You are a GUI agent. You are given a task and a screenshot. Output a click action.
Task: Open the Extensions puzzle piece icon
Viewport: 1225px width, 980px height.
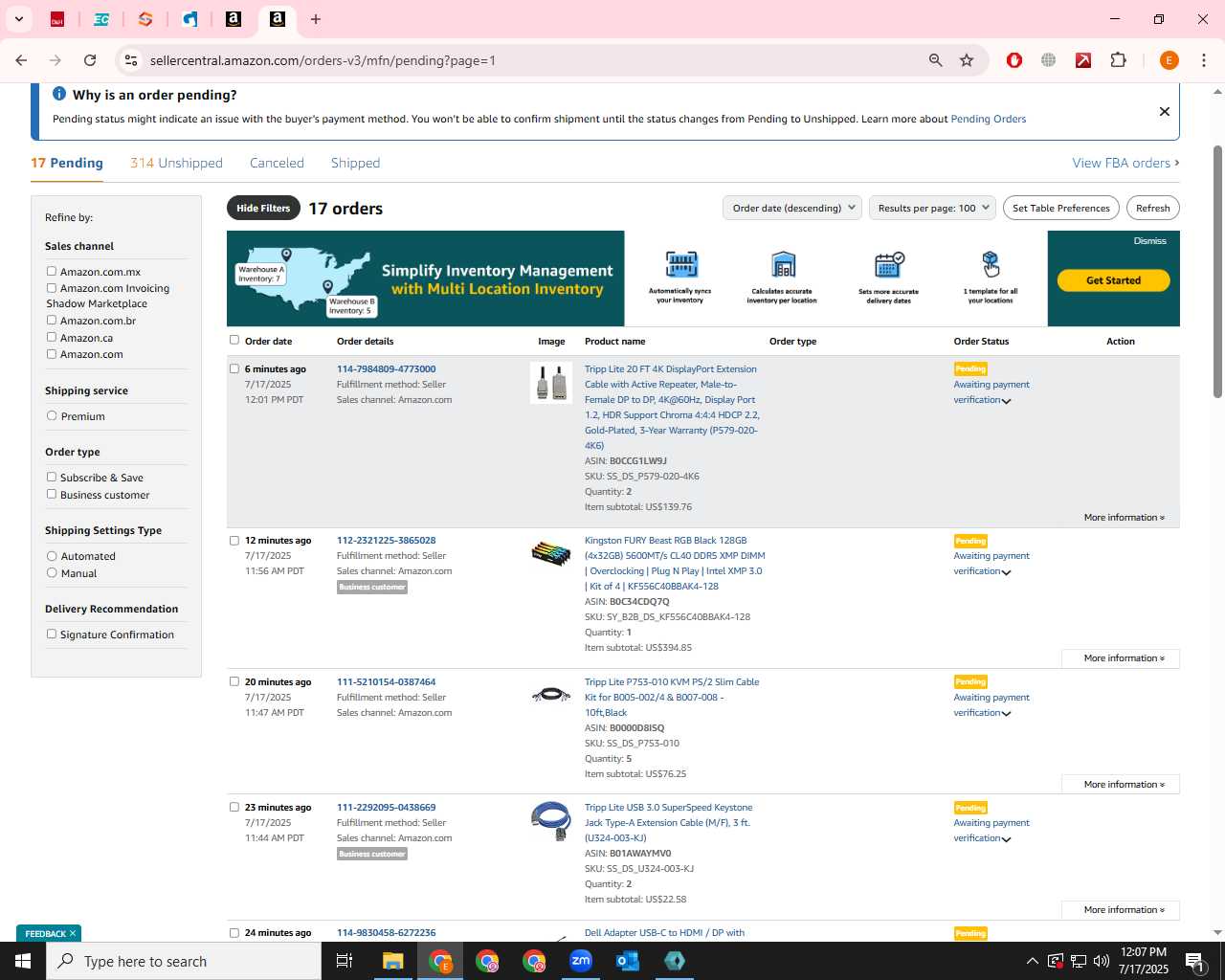1118,60
